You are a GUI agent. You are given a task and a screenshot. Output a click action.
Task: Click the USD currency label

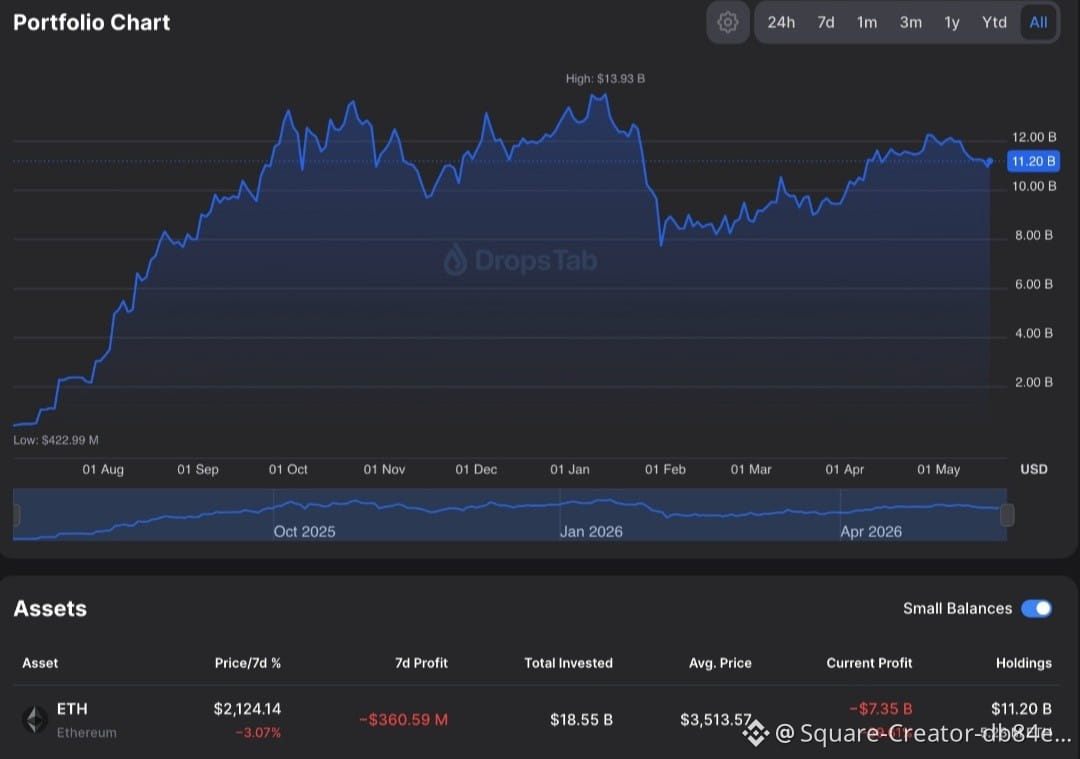coord(1034,469)
